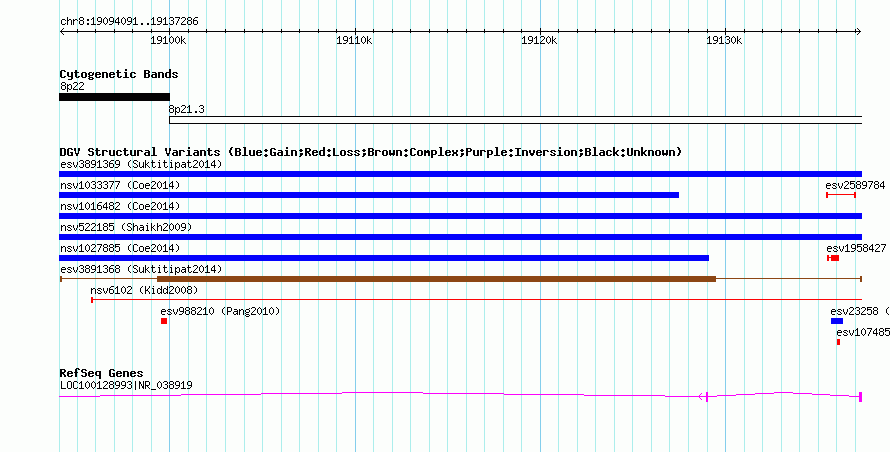The height and width of the screenshot is (452, 890).
Task: Click the brown complex bar of esv3891368
Action: click(x=436, y=279)
